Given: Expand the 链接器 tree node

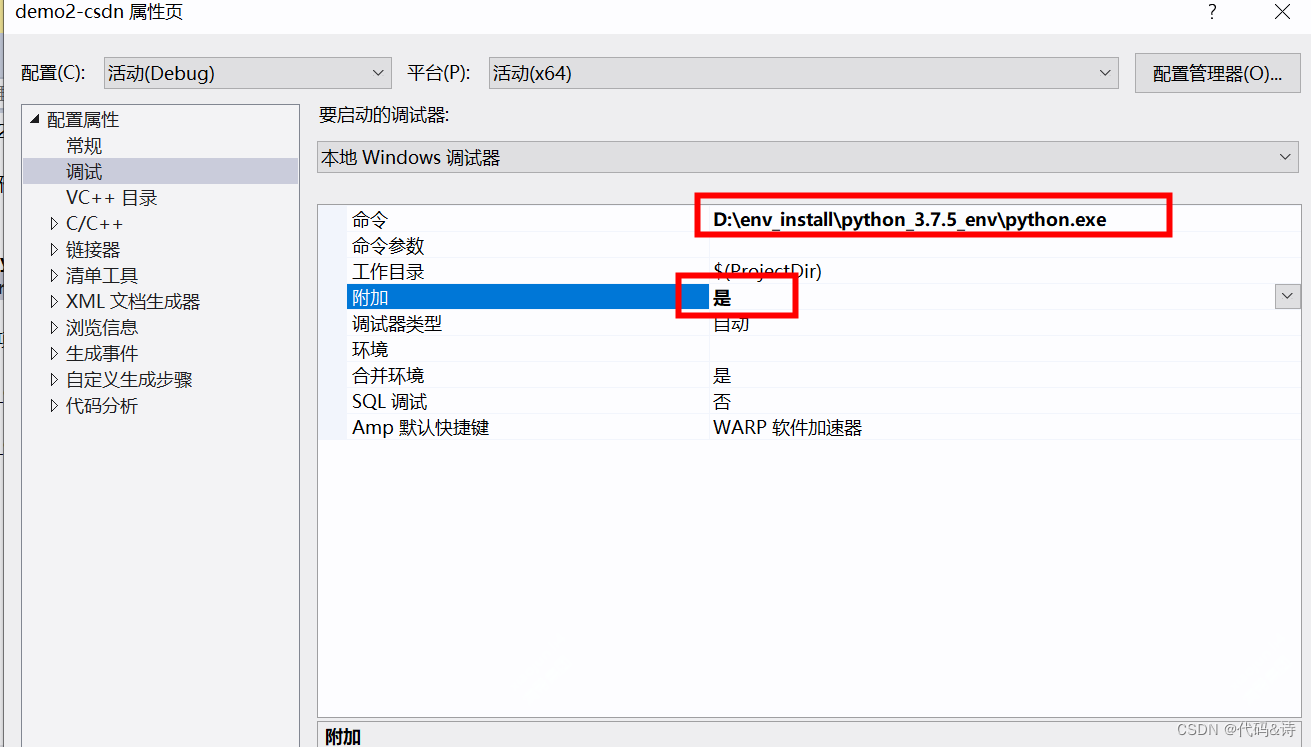Looking at the screenshot, I should [52, 249].
